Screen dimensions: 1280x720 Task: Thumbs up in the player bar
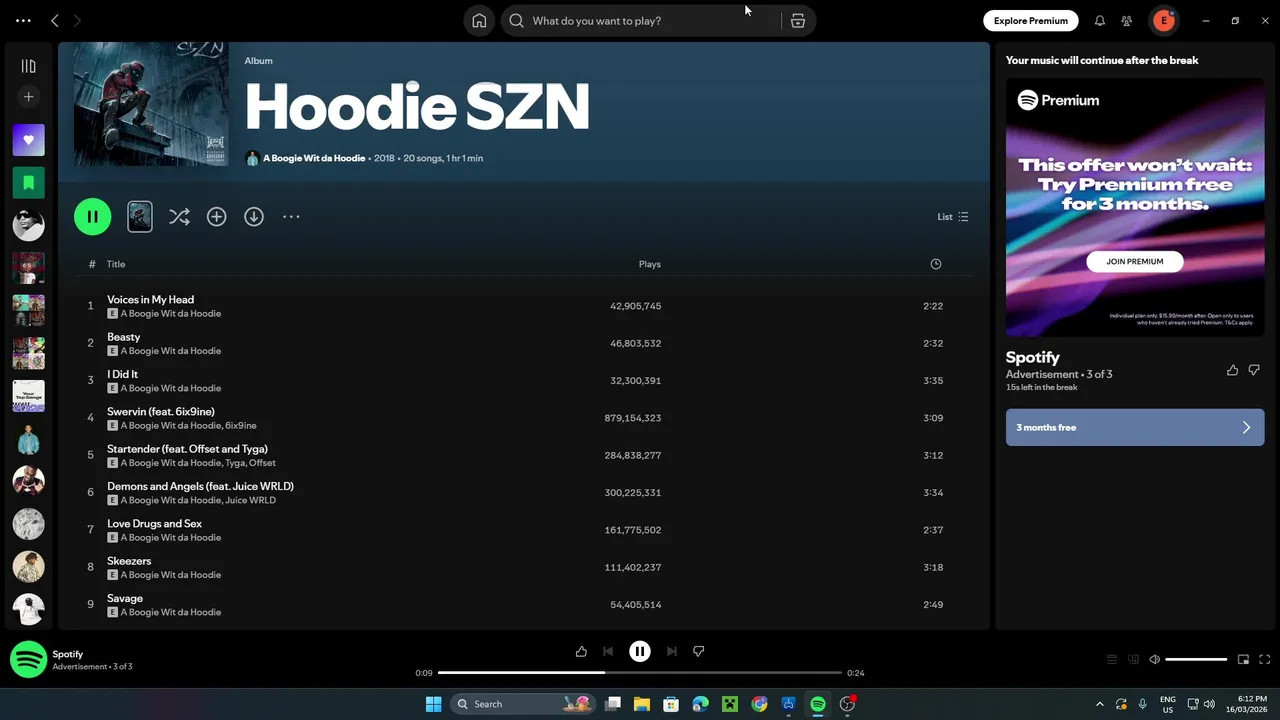(581, 652)
